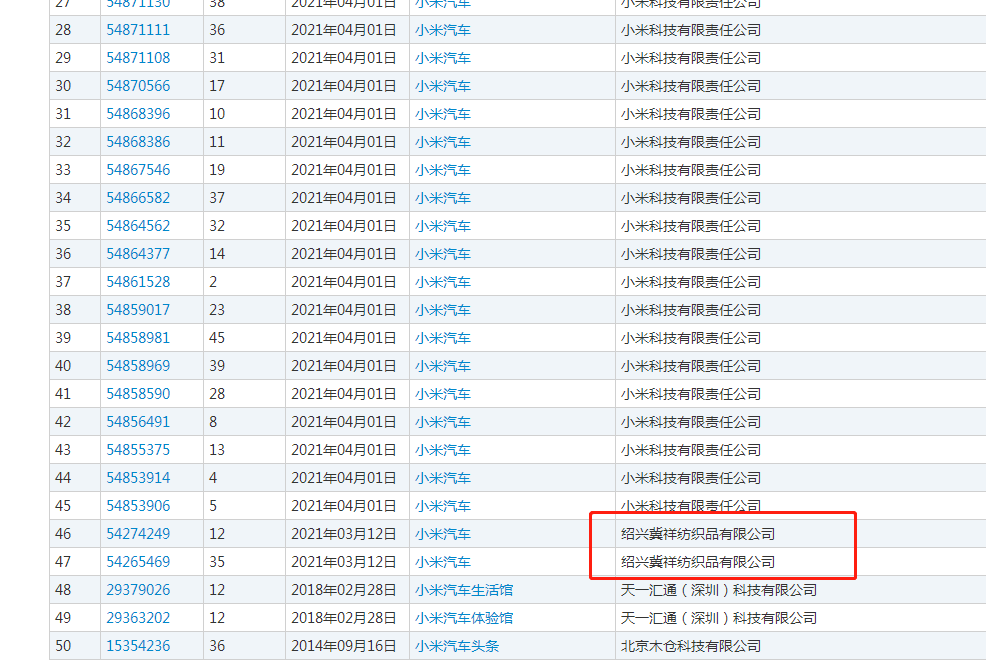
Task: Select the date 2021年03月12日 in row 47
Action: tap(343, 562)
